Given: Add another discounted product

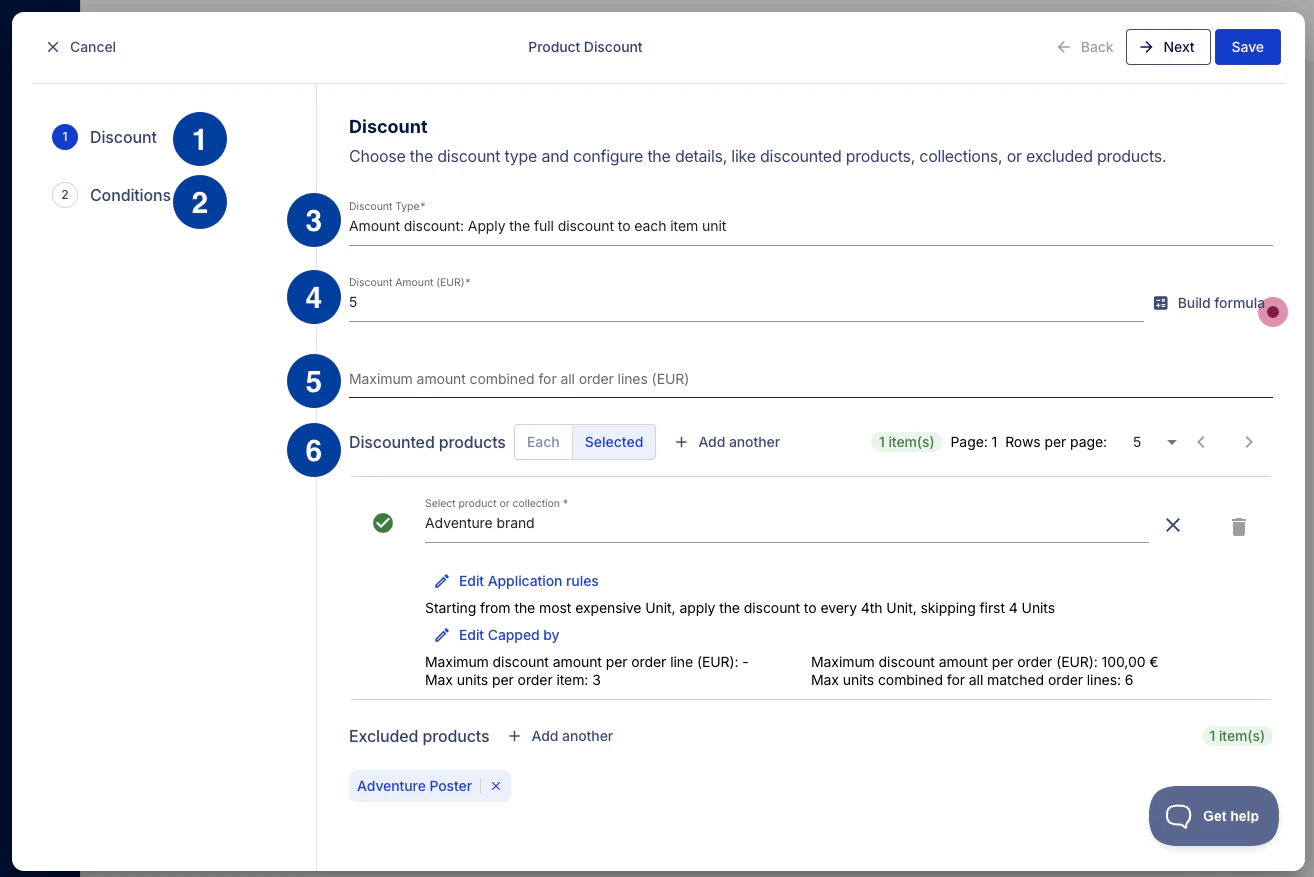Looking at the screenshot, I should click(727, 442).
